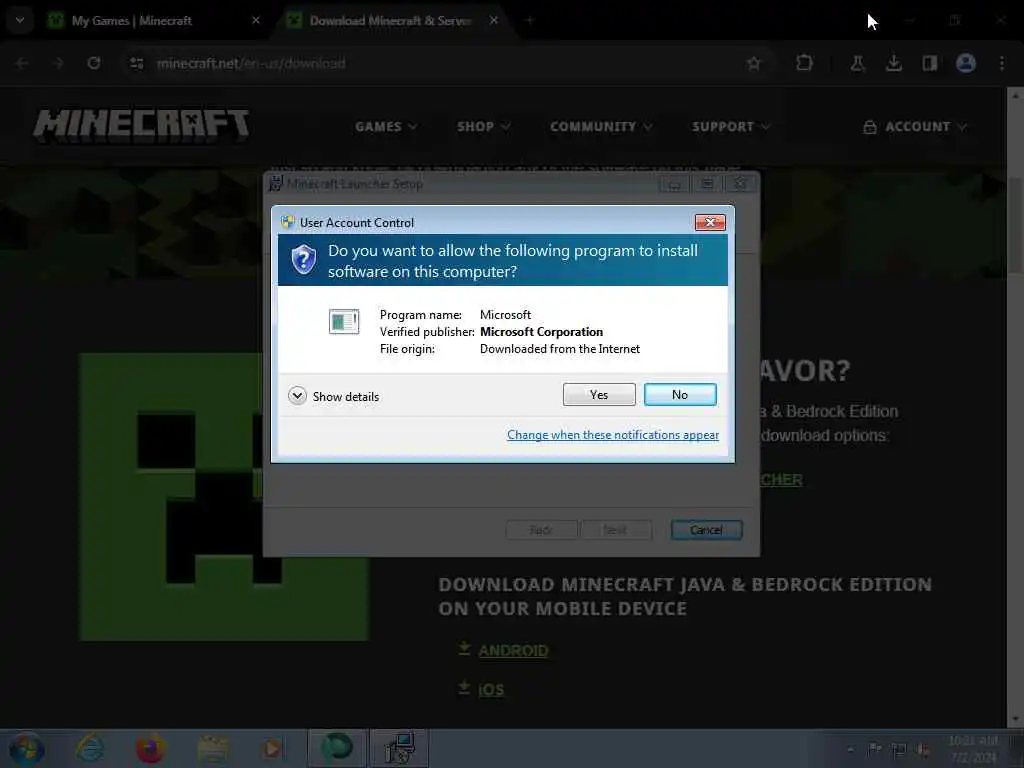Open the browser profile avatar
1024x768 pixels.
966,63
